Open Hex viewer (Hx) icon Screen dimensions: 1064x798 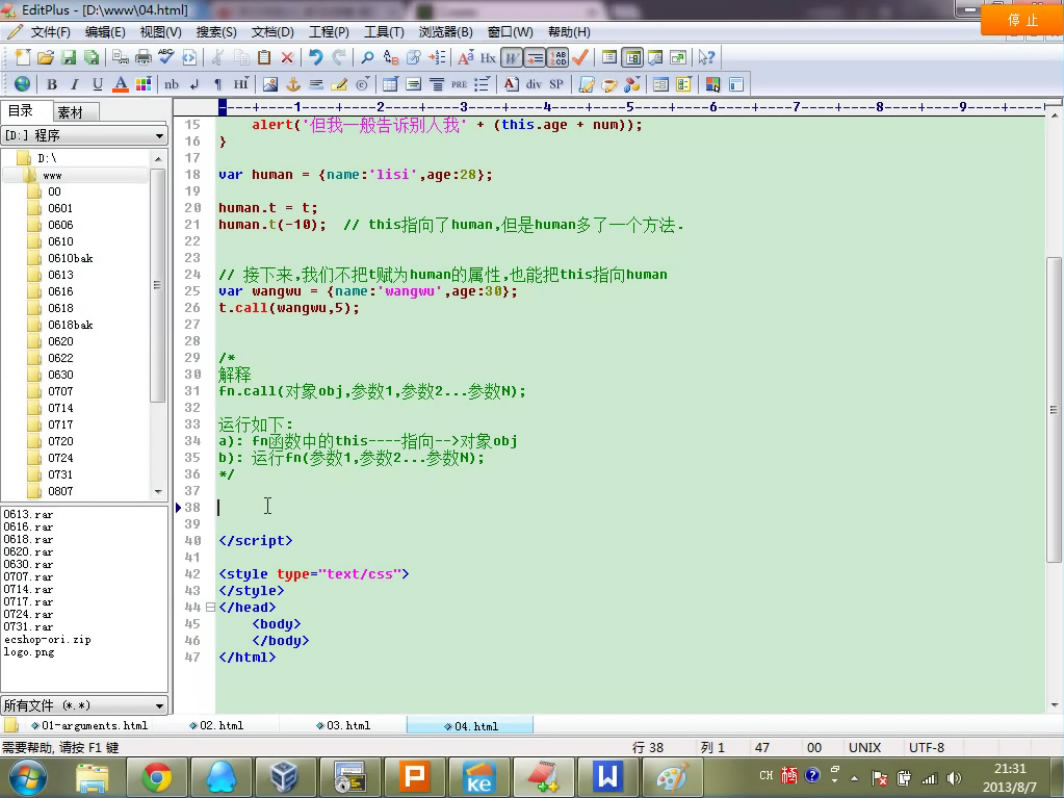coord(488,58)
